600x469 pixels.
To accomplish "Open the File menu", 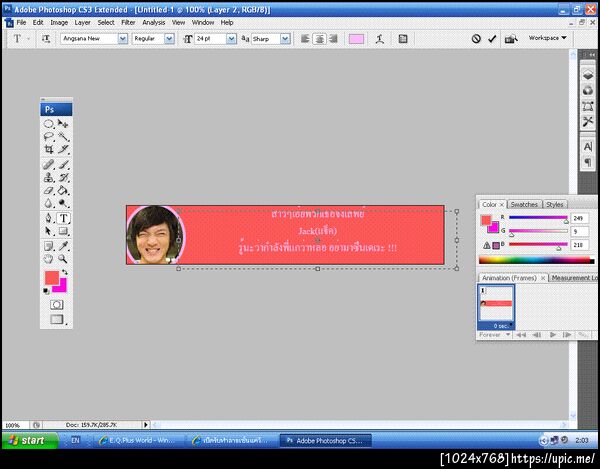I will point(21,23).
